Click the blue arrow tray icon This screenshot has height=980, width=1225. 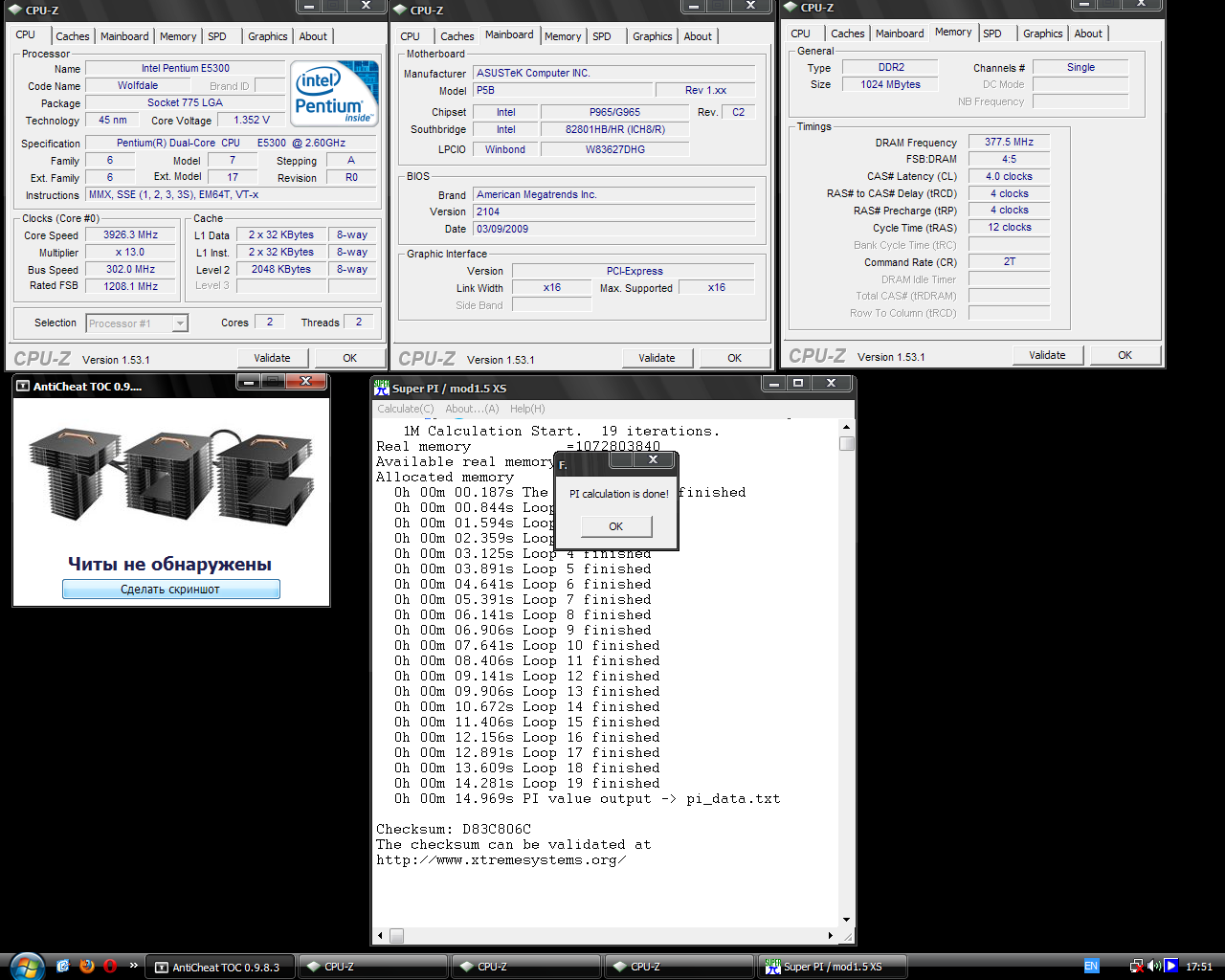[x=1171, y=967]
